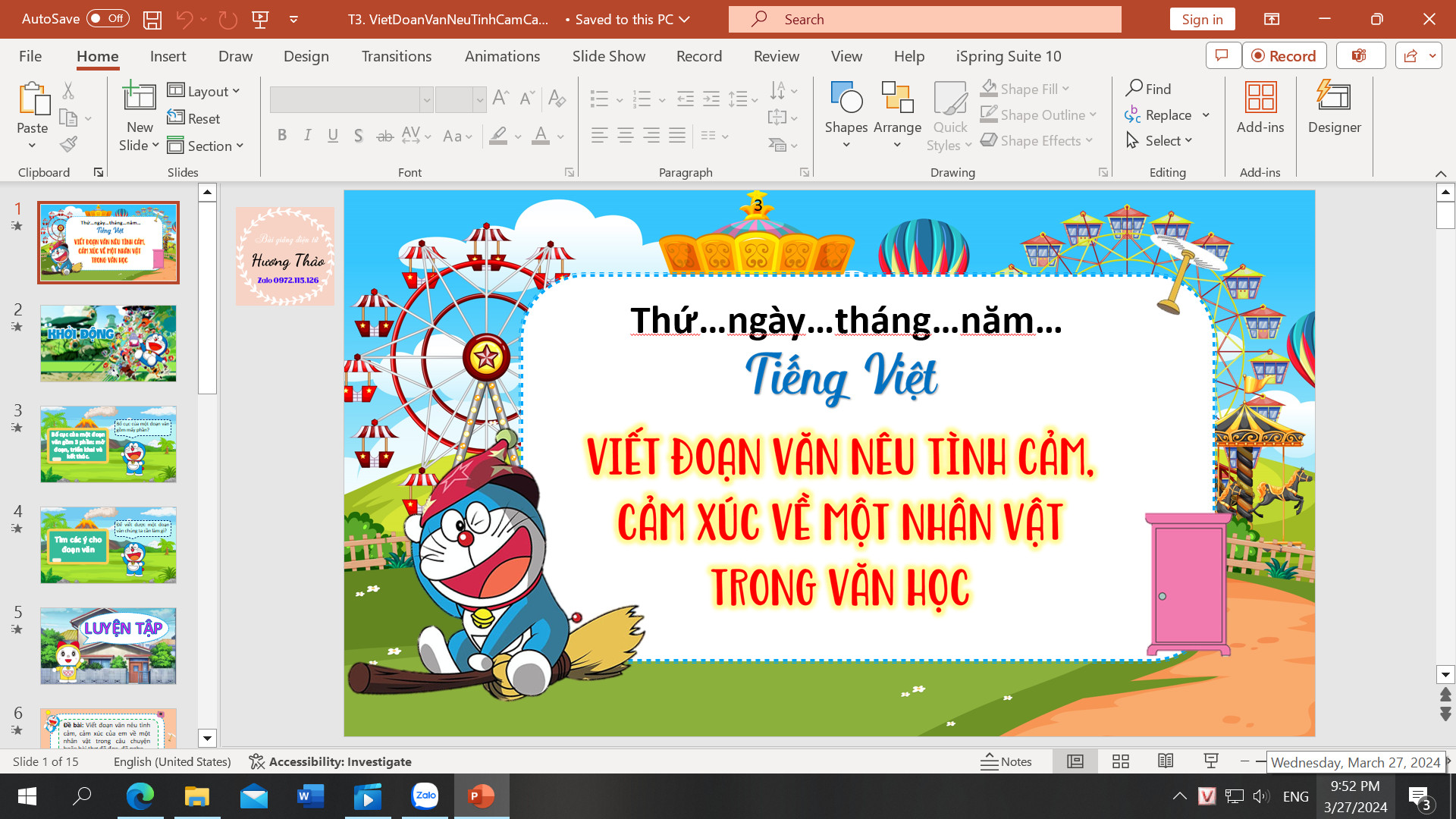Select slide 3 thumbnail
The image size is (1456, 819).
pos(108,444)
